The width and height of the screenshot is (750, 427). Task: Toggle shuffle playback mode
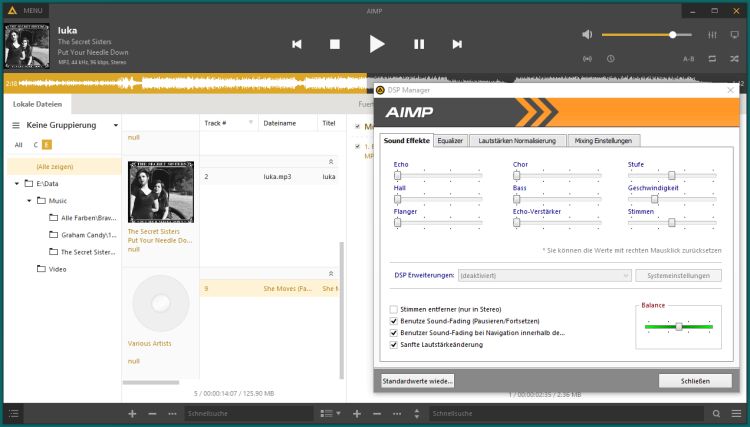point(736,59)
